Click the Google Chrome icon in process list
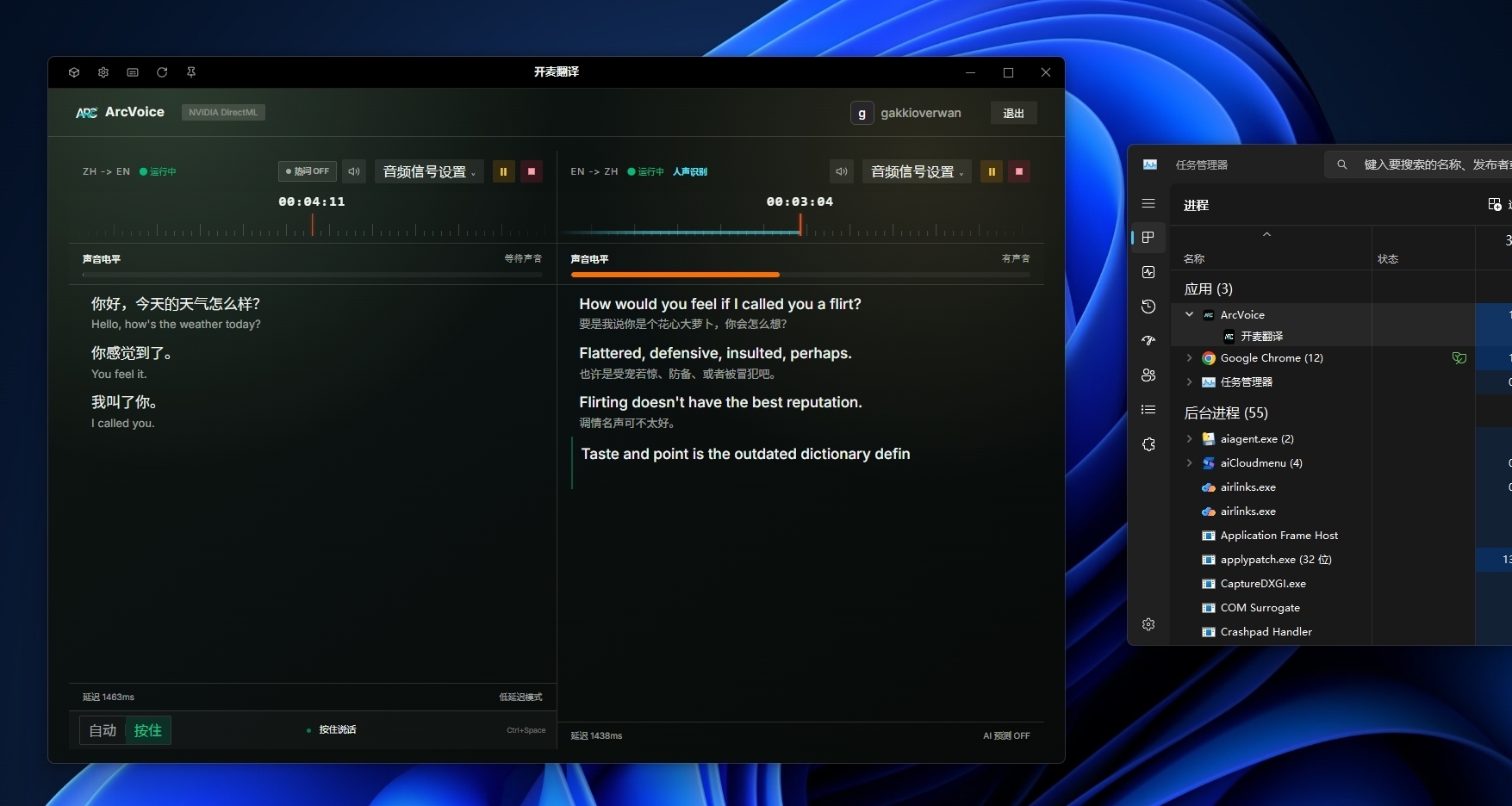 [x=1209, y=358]
